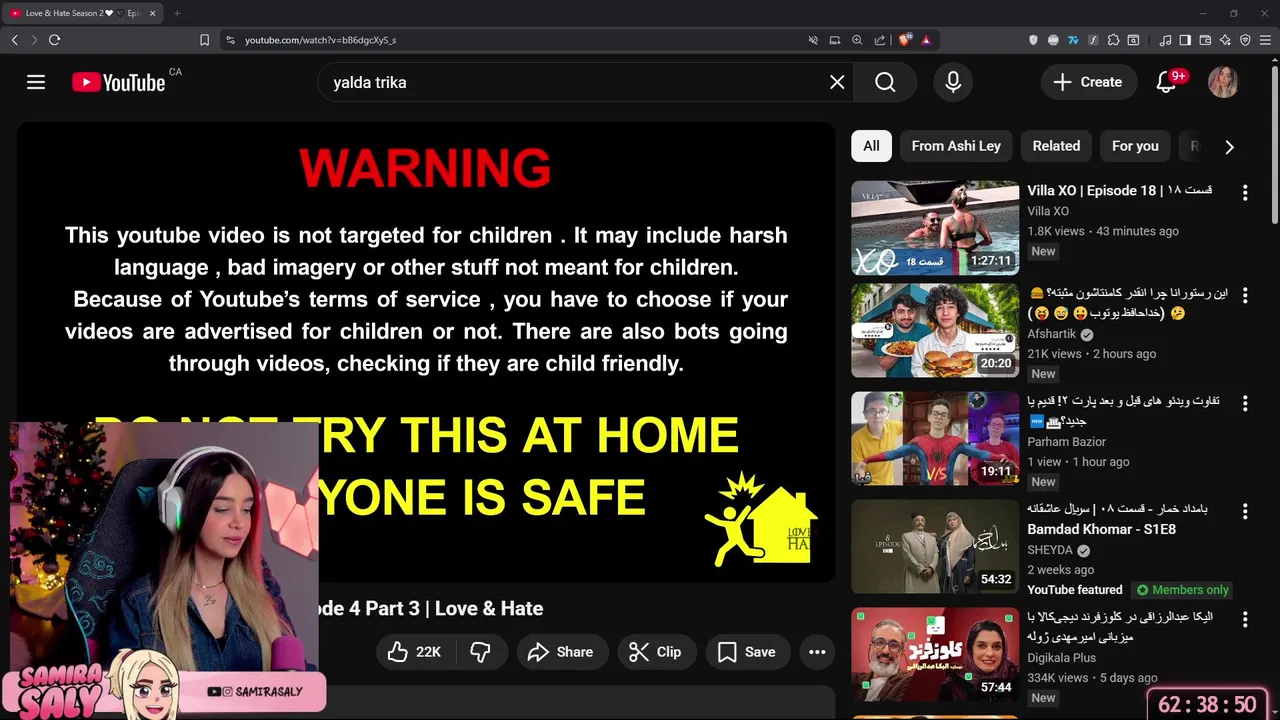The image size is (1280, 720).
Task: Click the Digikala Plus channel name
Action: [x=1061, y=658]
